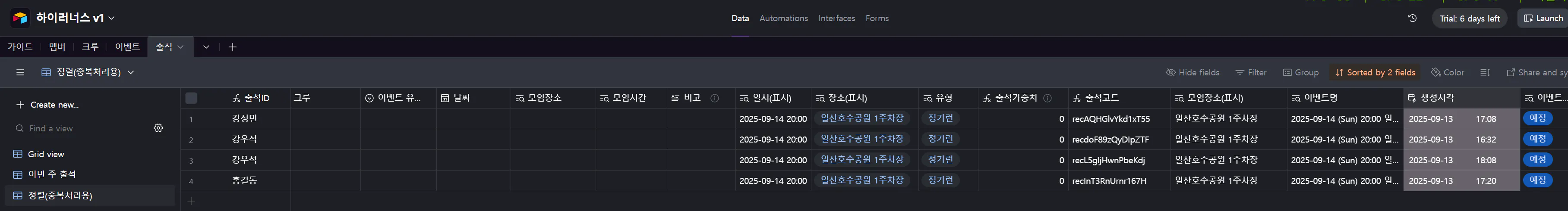Switch to the 가이드 table tab

20,47
